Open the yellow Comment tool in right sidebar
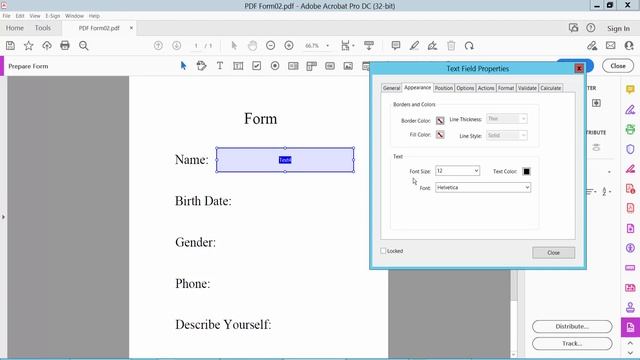Viewport: 640px width, 360px height. pyautogui.click(x=630, y=89)
